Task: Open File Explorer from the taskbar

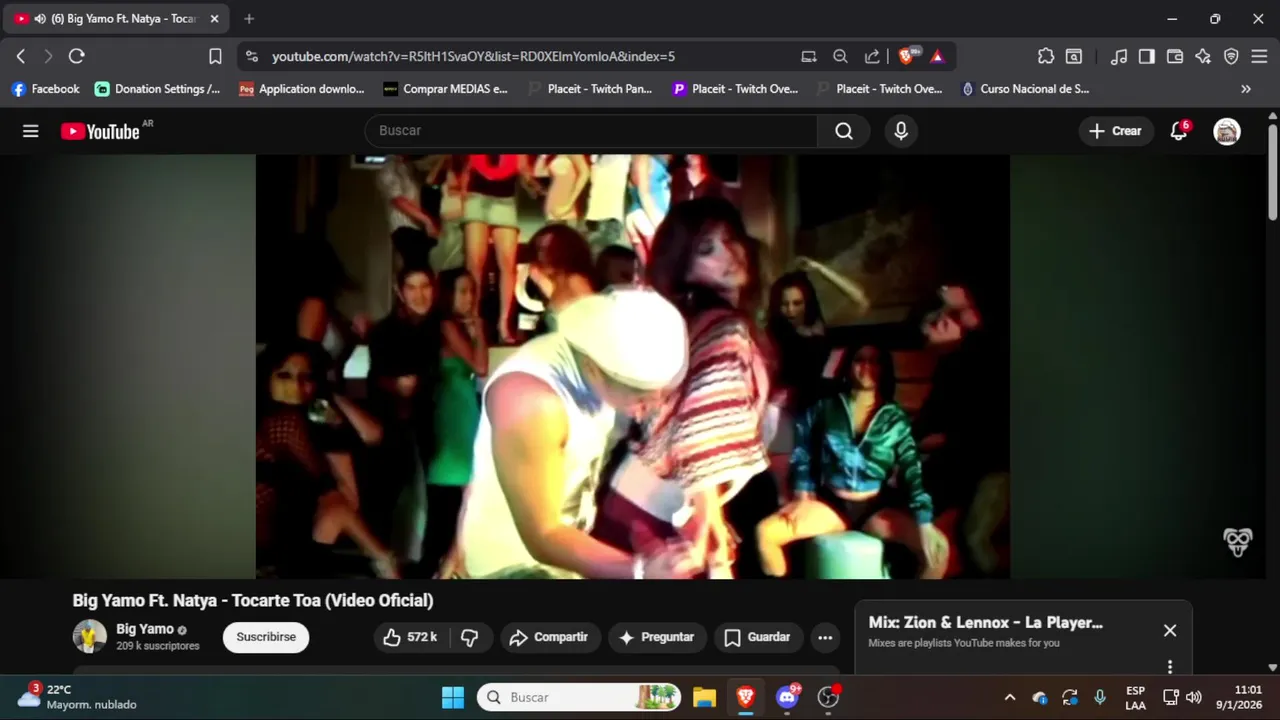Action: [705, 697]
